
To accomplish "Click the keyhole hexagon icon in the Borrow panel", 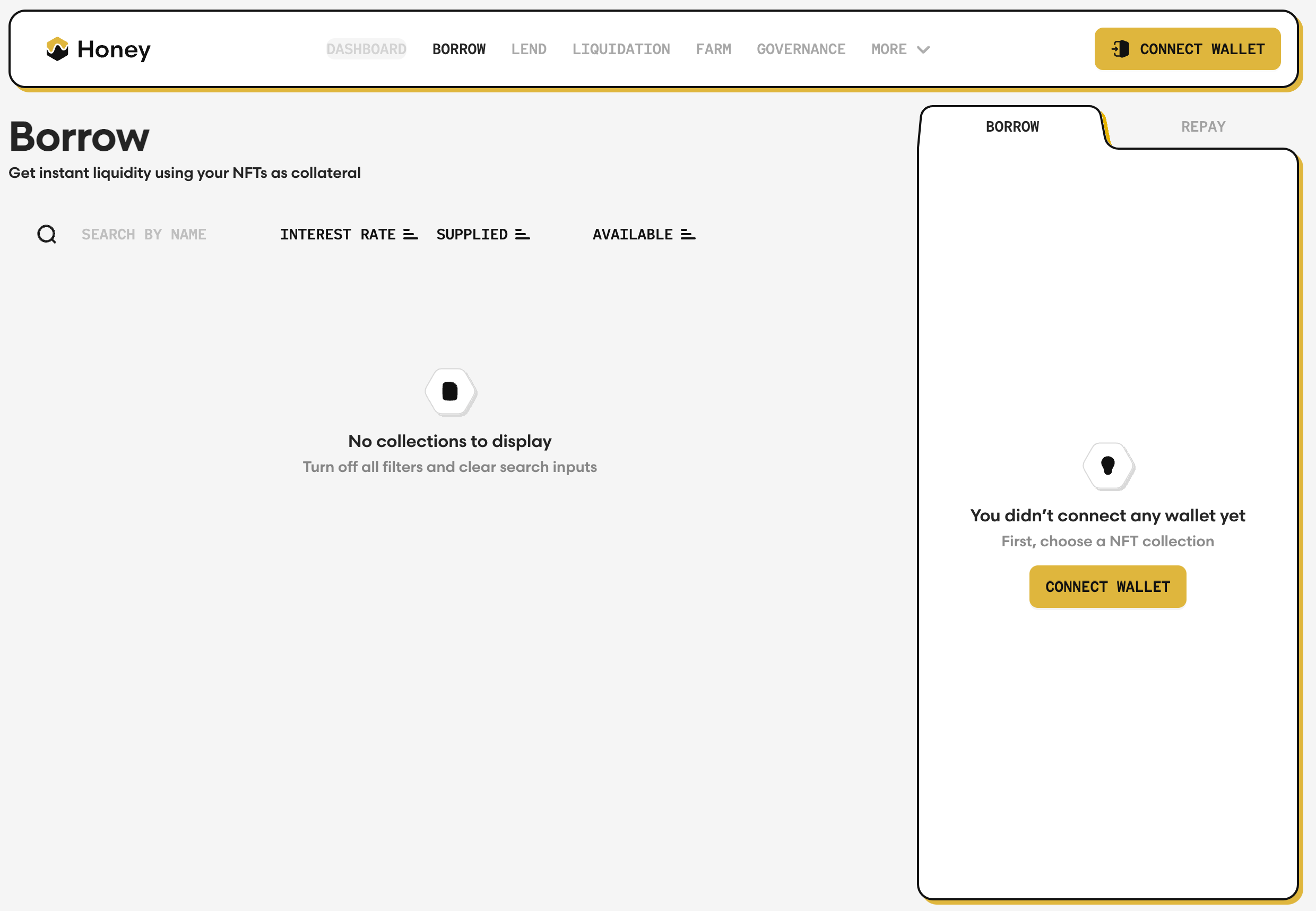I will 1107,465.
